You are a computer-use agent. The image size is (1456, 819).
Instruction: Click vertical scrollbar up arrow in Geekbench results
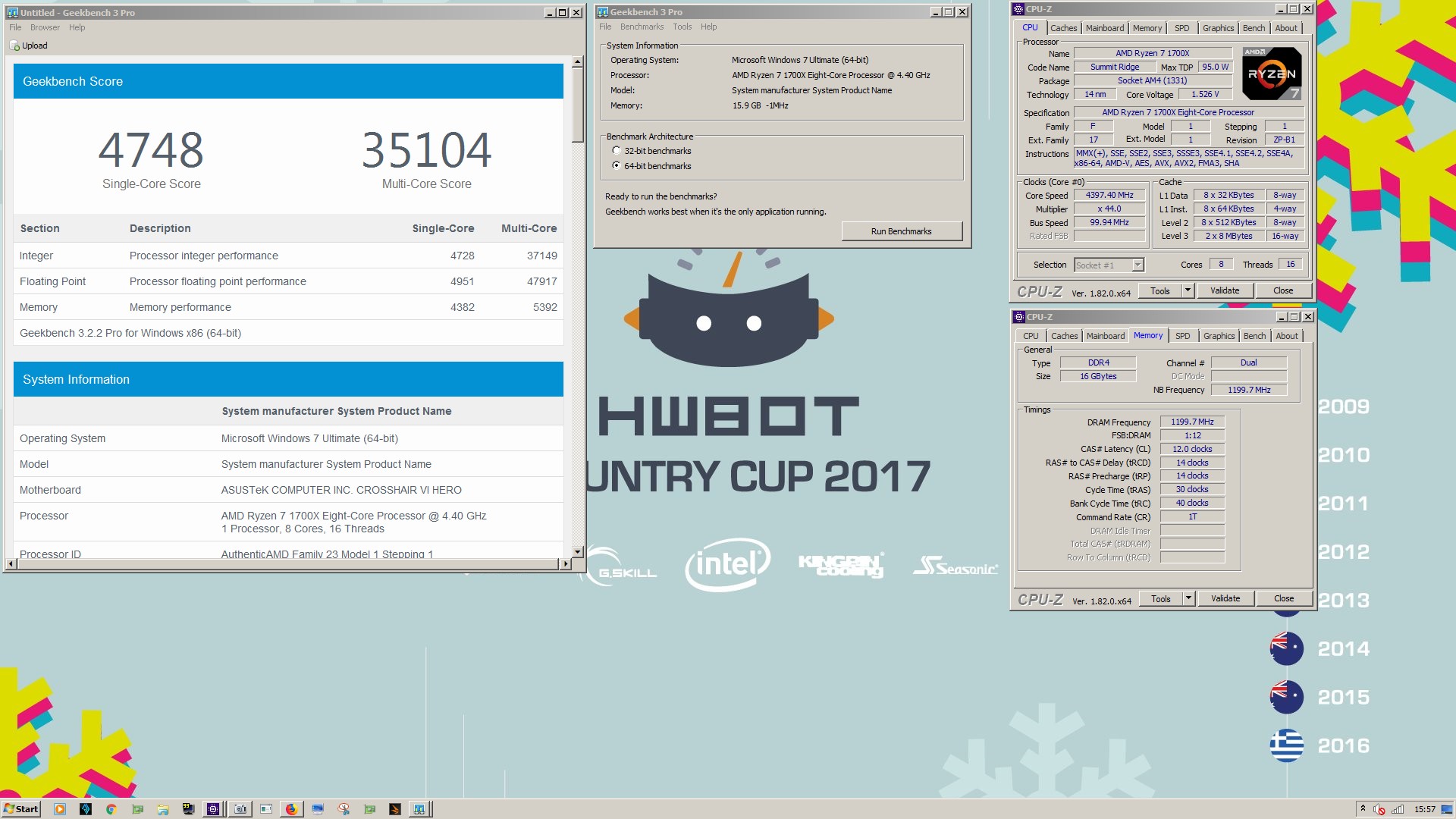coord(578,61)
